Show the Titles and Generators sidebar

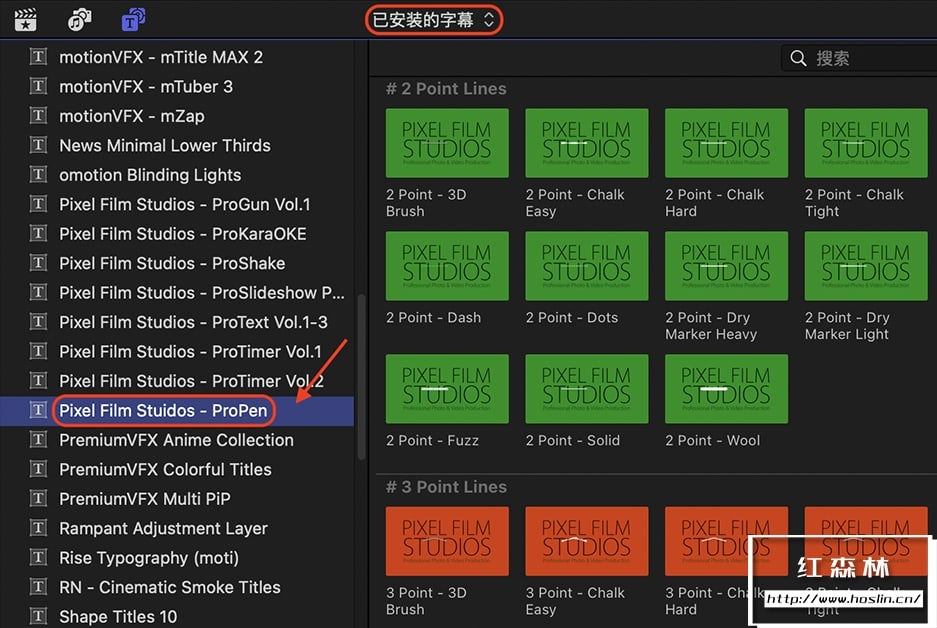[133, 20]
